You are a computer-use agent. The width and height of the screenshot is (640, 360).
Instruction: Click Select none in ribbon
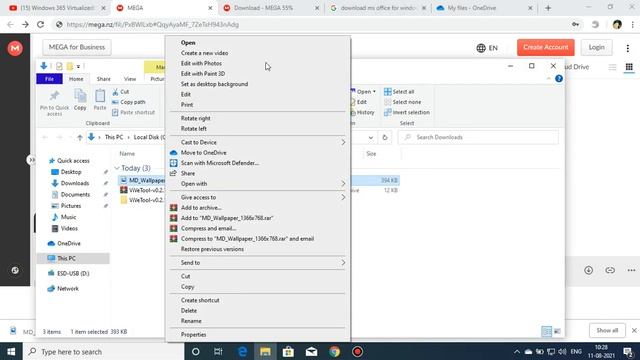(x=402, y=102)
